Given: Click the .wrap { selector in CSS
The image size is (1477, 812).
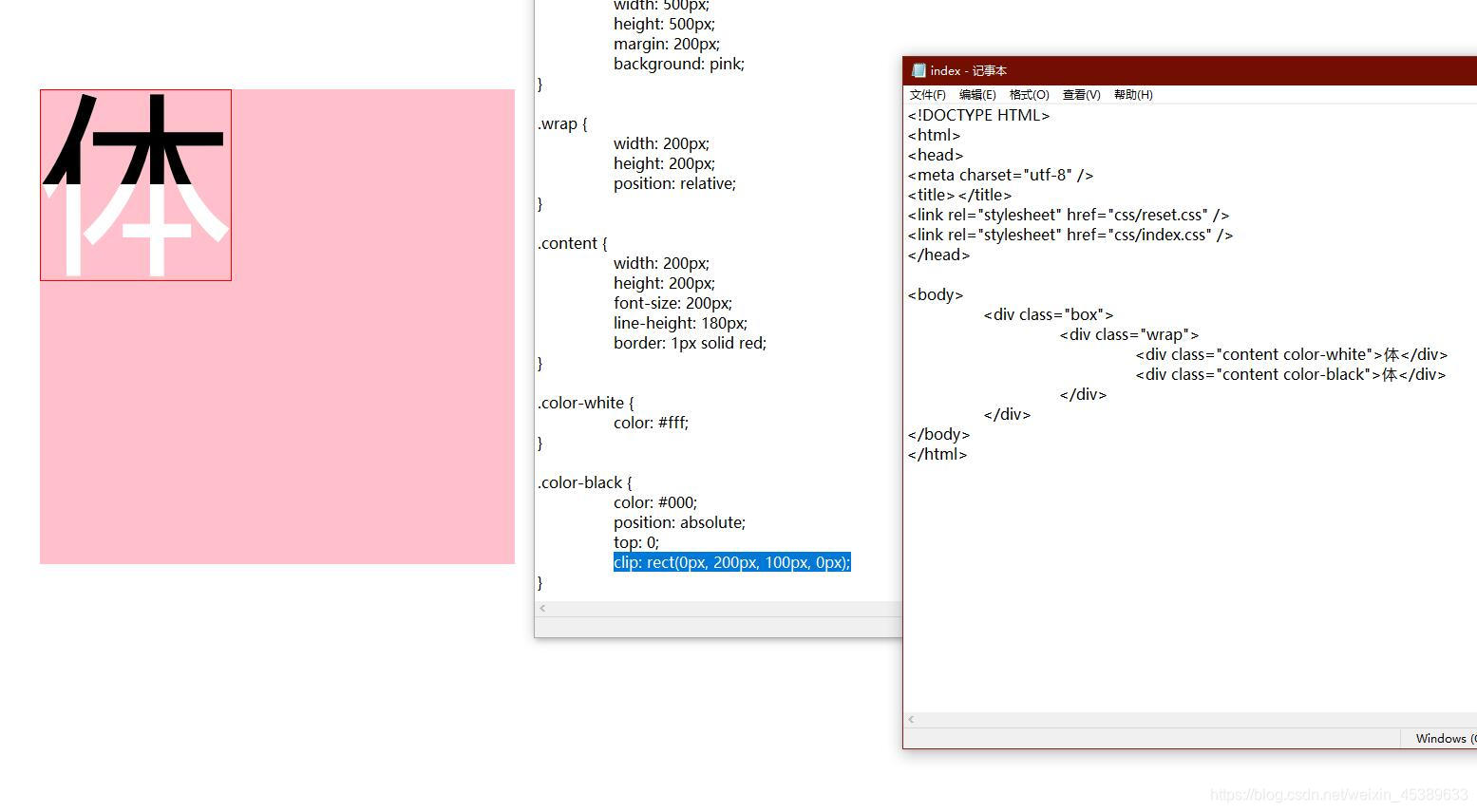Looking at the screenshot, I should click(562, 123).
